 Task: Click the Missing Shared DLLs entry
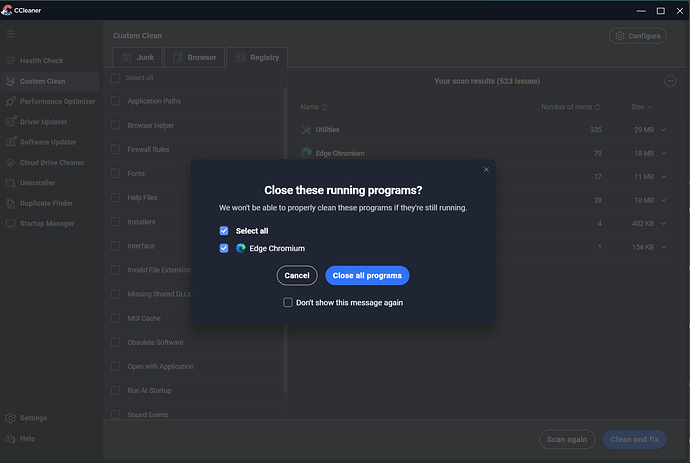pyautogui.click(x=159, y=294)
